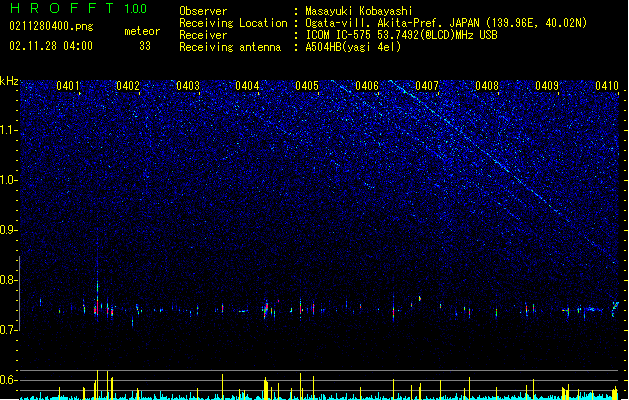
Task: Click the 0.9 kHz axis label
Action: [9, 230]
